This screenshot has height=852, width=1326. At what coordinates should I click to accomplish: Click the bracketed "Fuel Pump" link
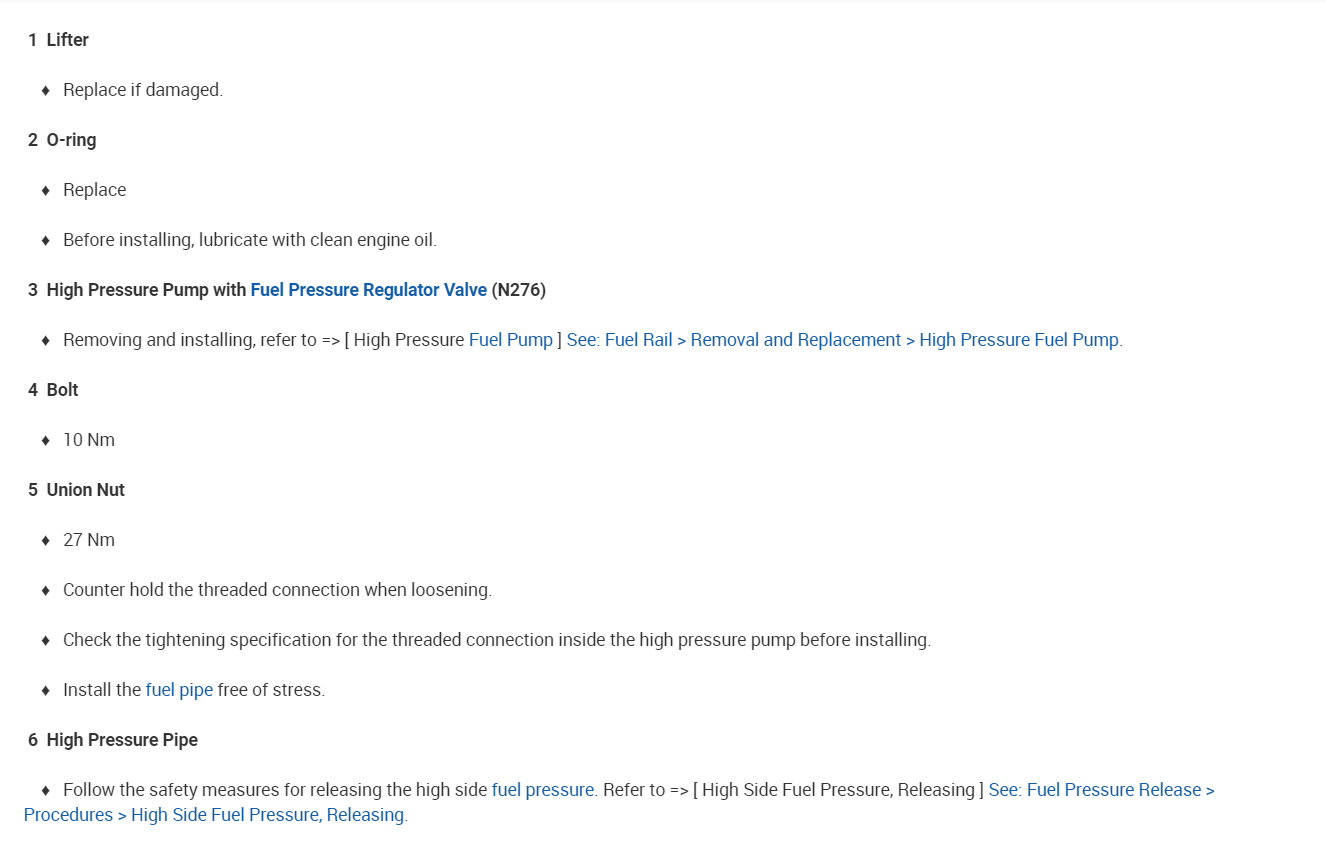[510, 340]
